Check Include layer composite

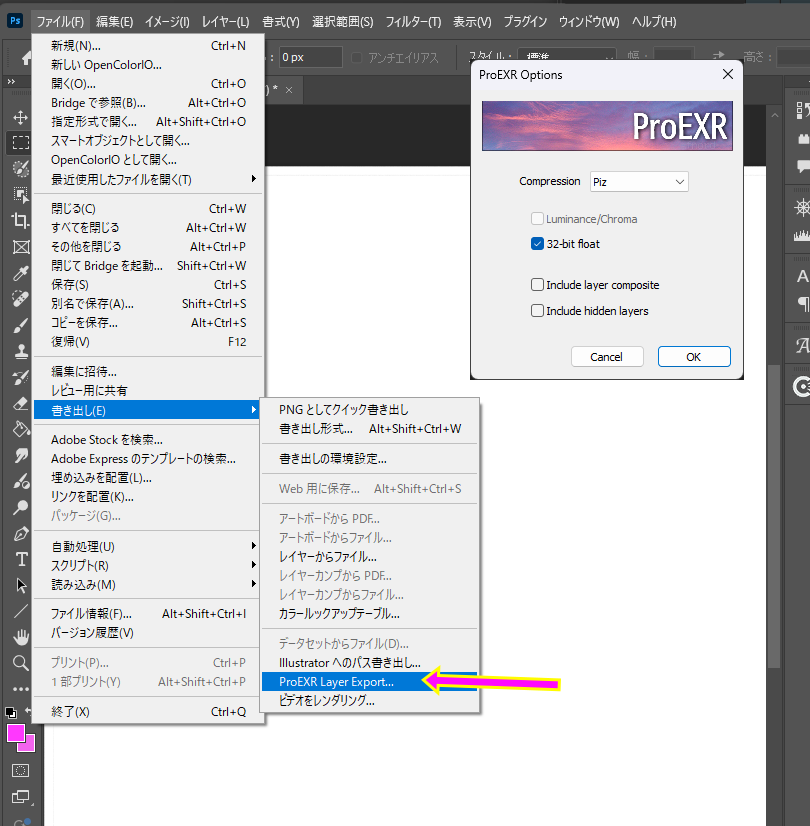point(537,284)
